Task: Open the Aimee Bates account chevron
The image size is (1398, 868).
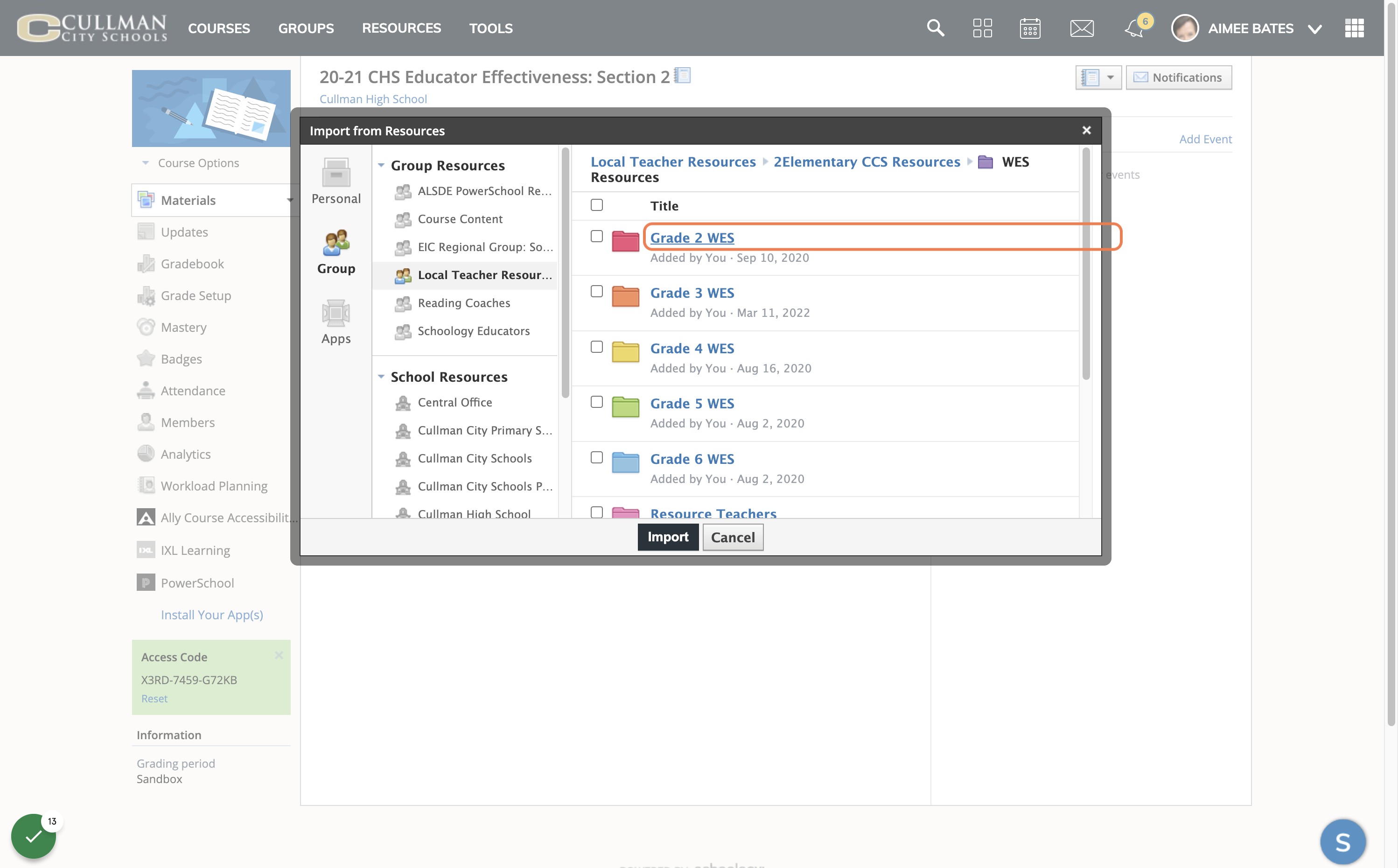Action: (1315, 29)
